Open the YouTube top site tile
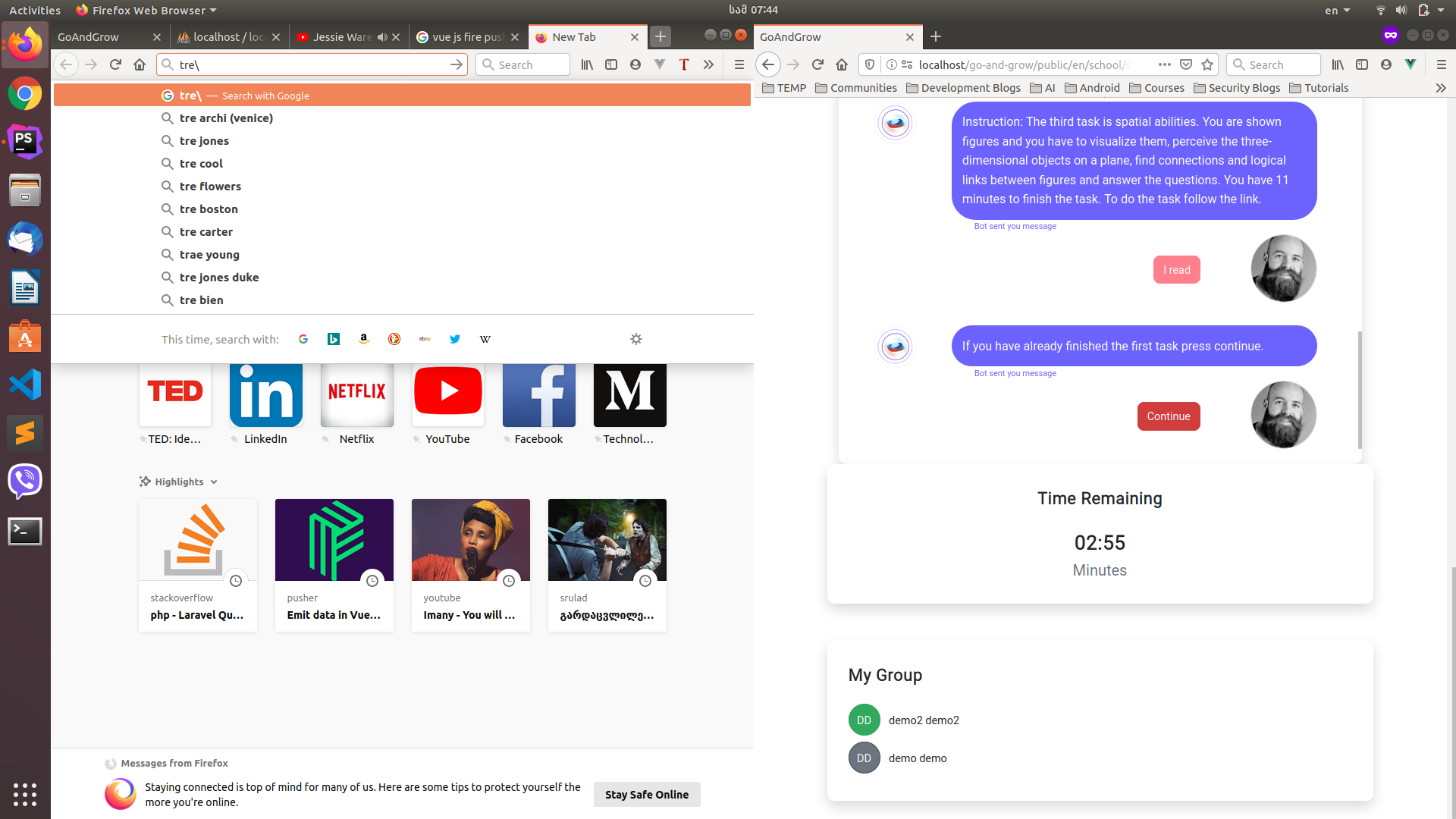Viewport: 1456px width, 819px height. [x=447, y=394]
